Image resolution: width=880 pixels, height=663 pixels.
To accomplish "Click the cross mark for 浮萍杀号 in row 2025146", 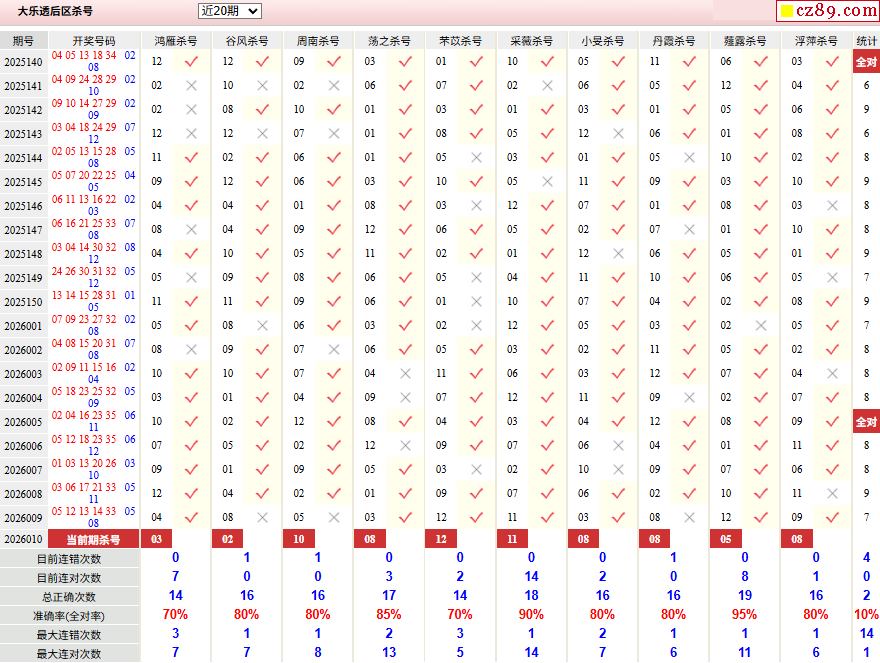I will [832, 206].
